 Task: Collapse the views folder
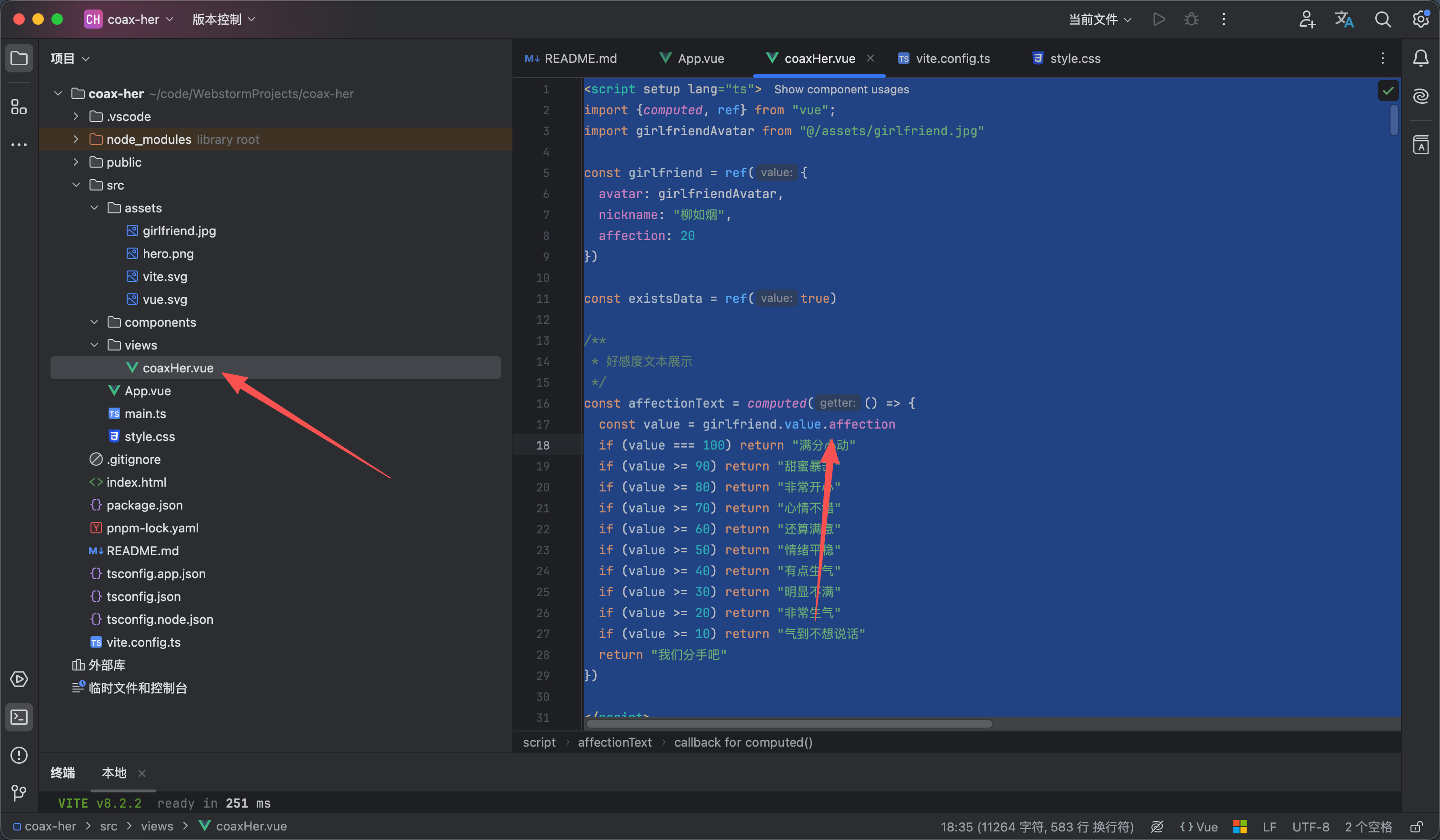tap(94, 345)
